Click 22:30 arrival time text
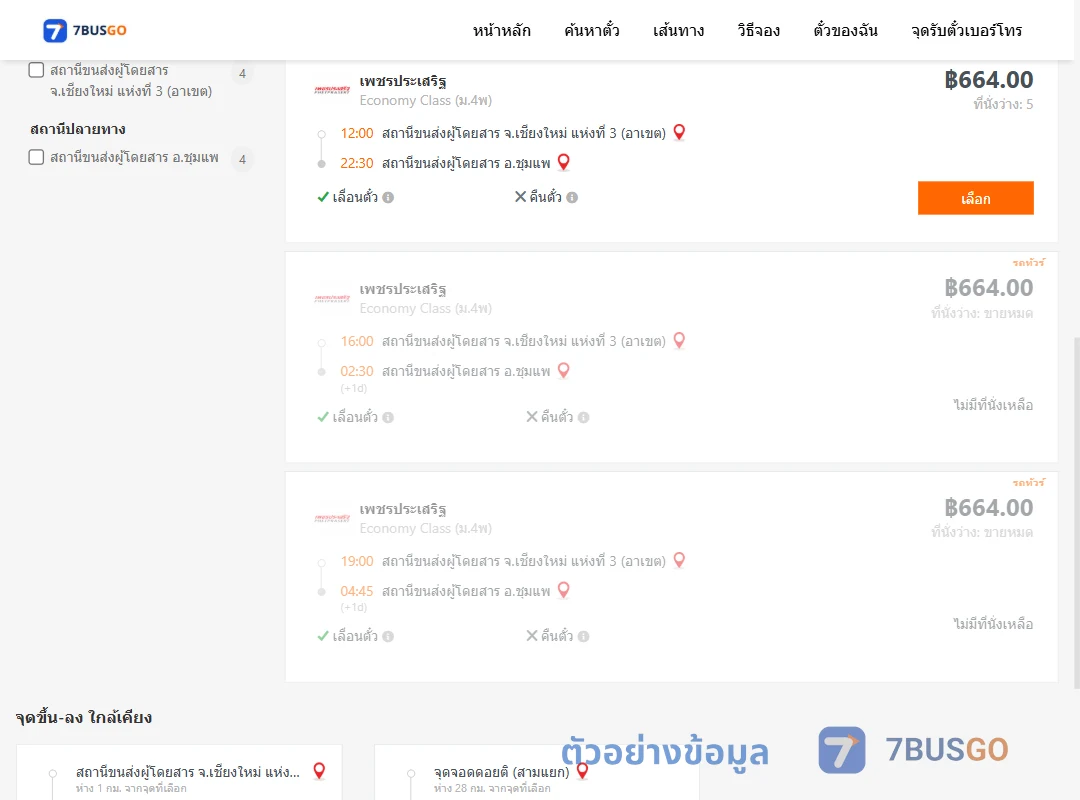The image size is (1080, 800). click(x=357, y=163)
